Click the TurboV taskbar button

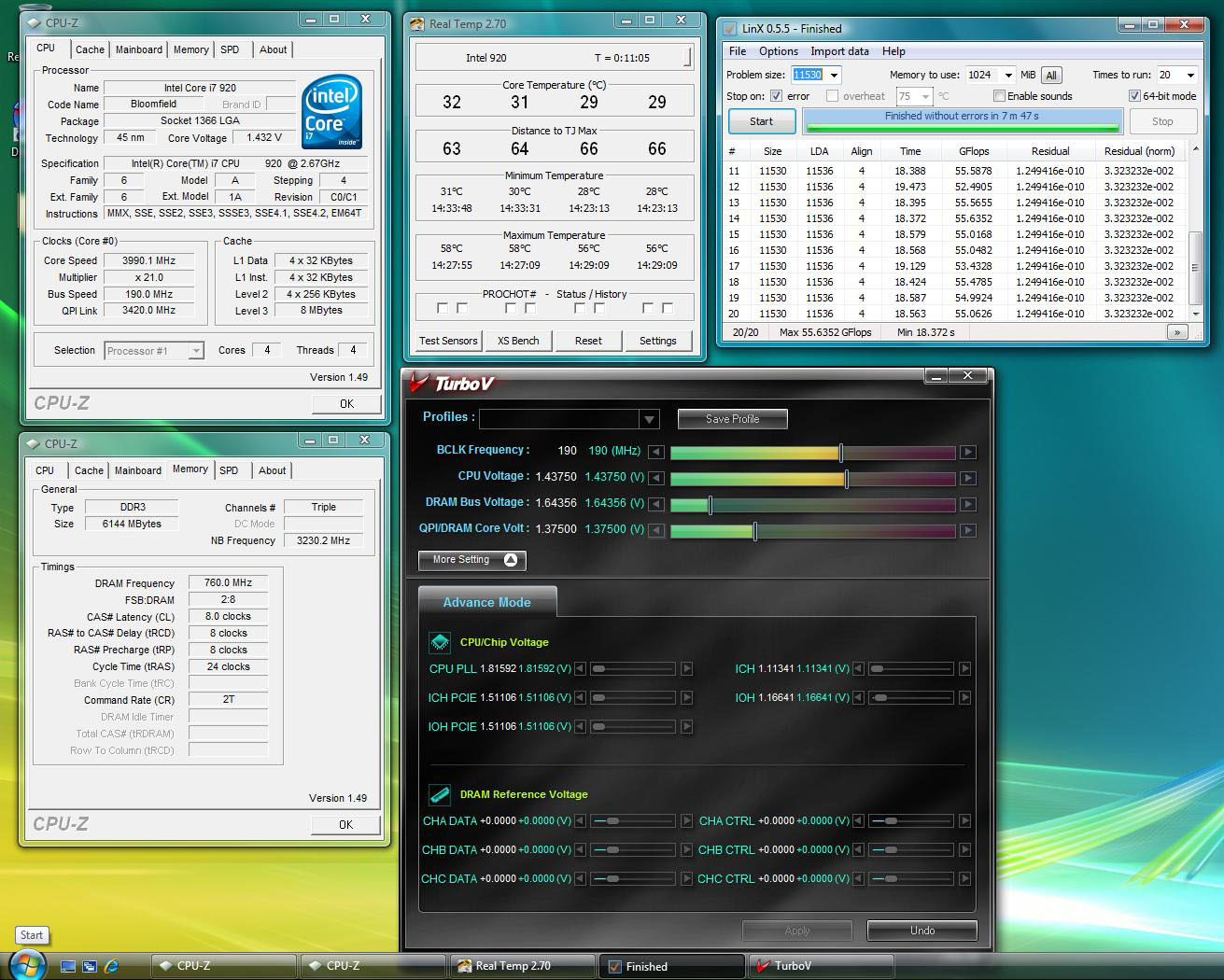(x=822, y=966)
